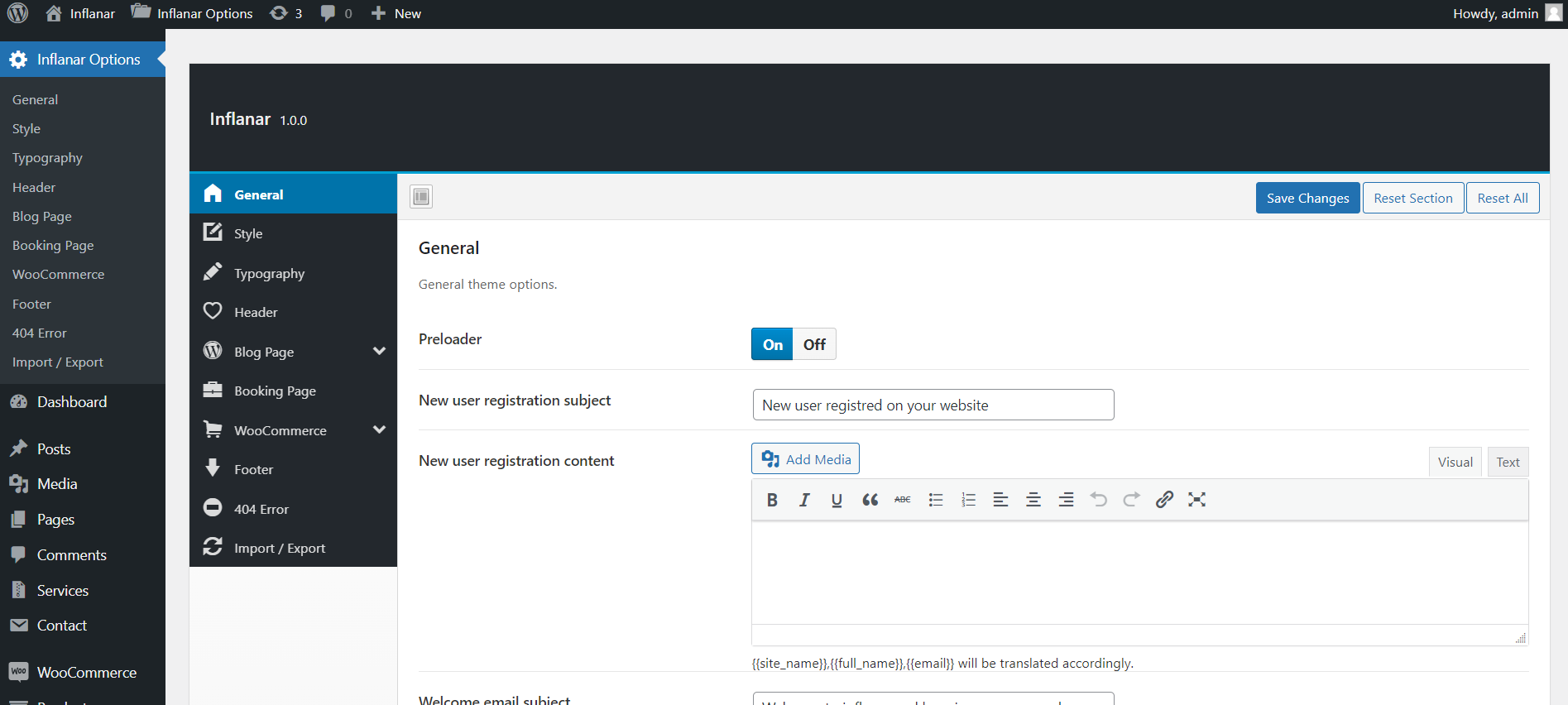Open Services in admin sidebar

pyautogui.click(x=83, y=590)
